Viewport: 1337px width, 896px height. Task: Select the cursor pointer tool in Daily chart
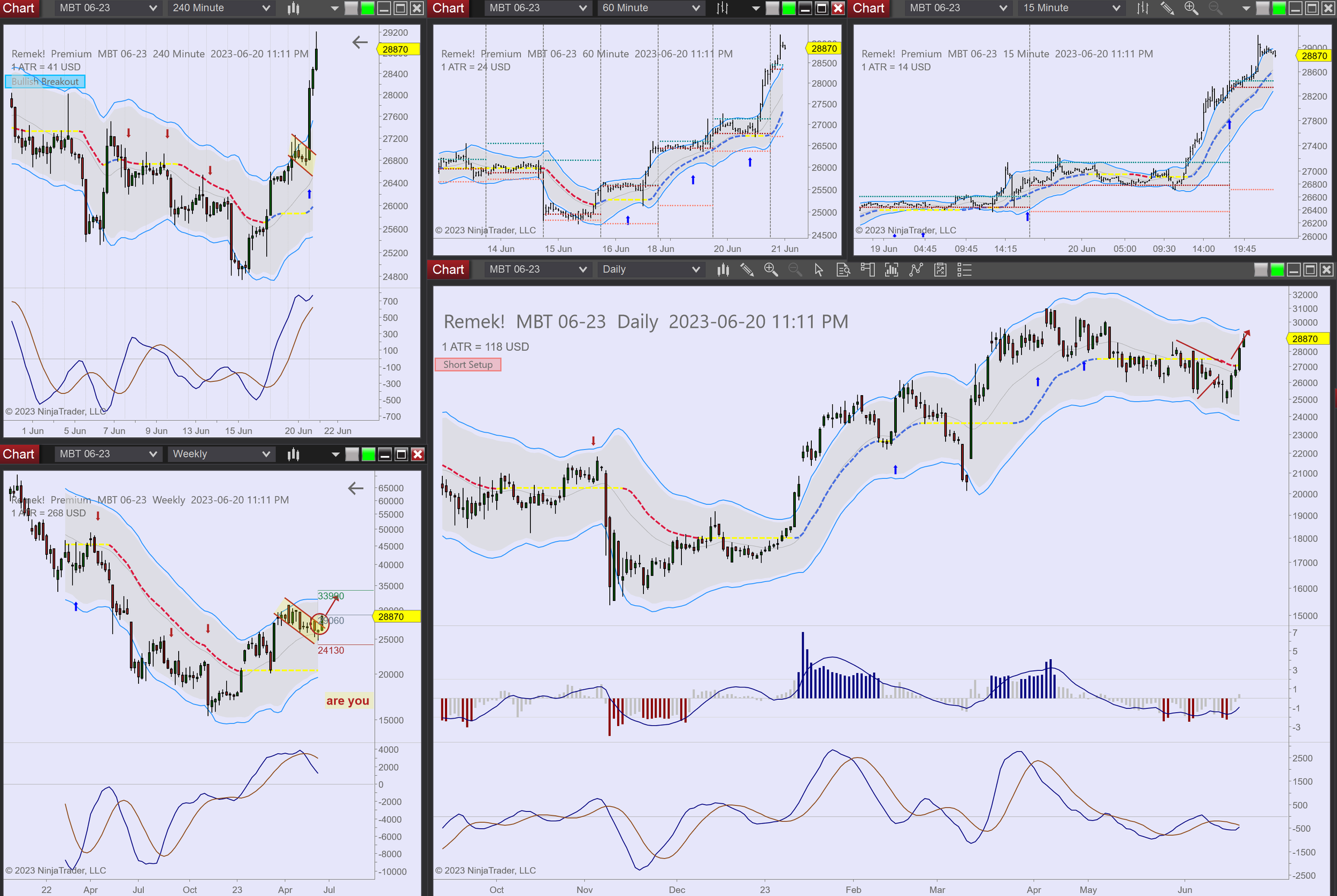pyautogui.click(x=819, y=270)
